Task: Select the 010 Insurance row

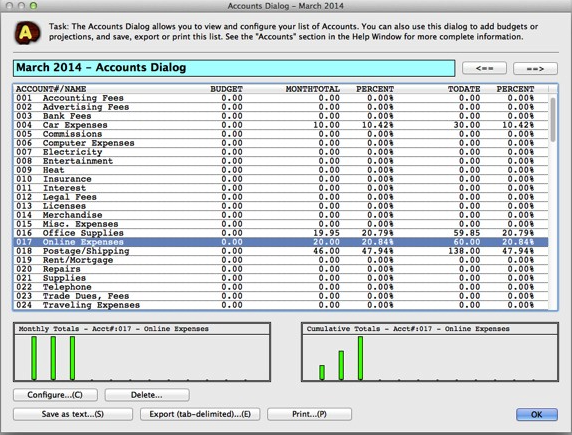Action: click(x=281, y=179)
